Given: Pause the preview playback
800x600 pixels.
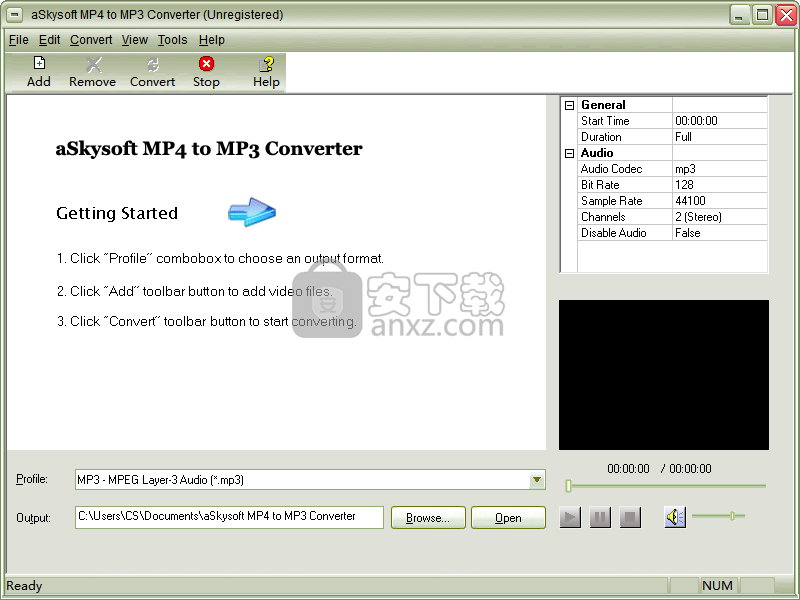Looking at the screenshot, I should point(600,517).
